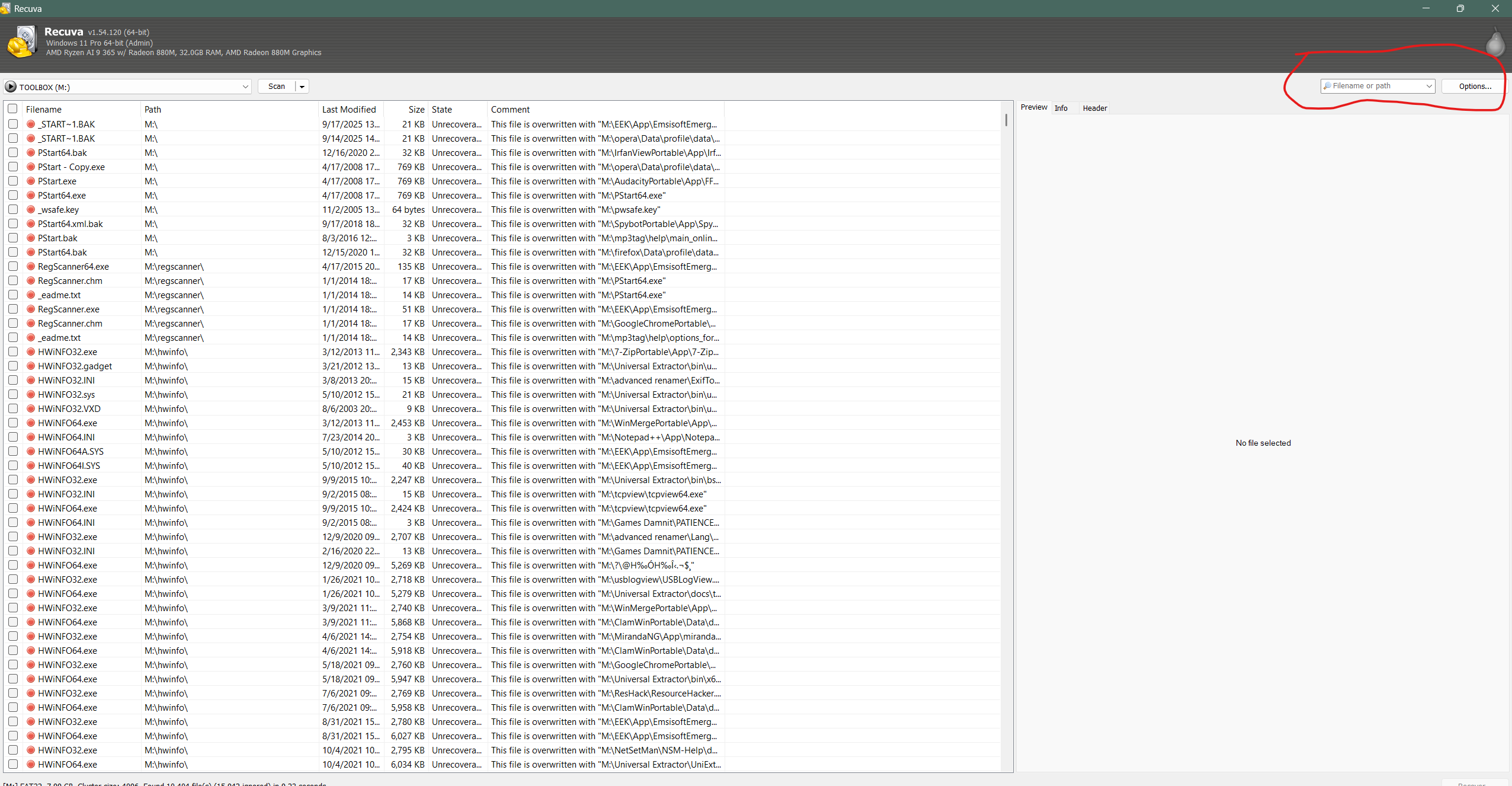Tick checkbox for 2,795 KB HWiNFO32.exe
The width and height of the screenshot is (1512, 786).
(x=12, y=750)
